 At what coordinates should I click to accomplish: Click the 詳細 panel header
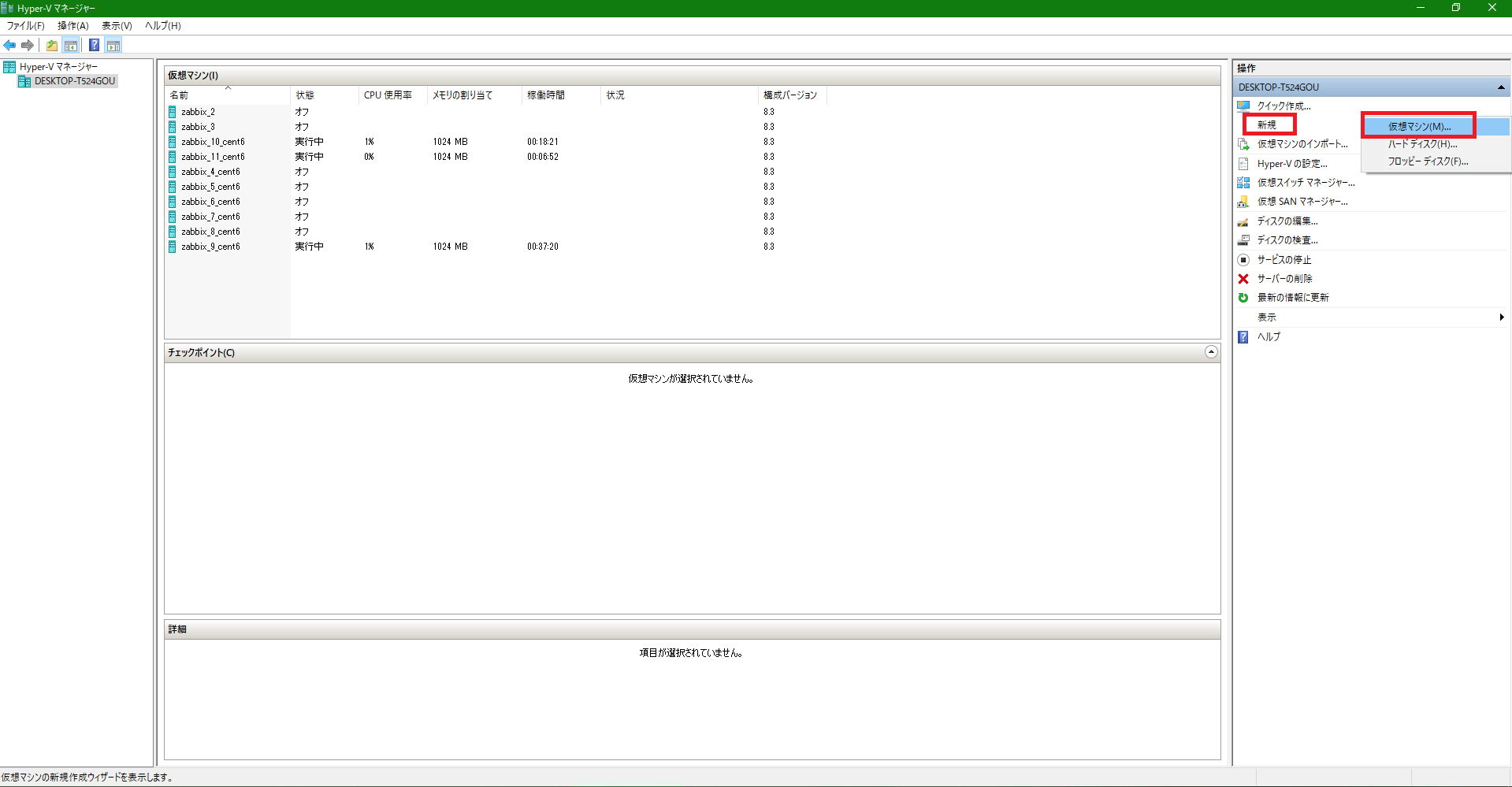click(692, 629)
